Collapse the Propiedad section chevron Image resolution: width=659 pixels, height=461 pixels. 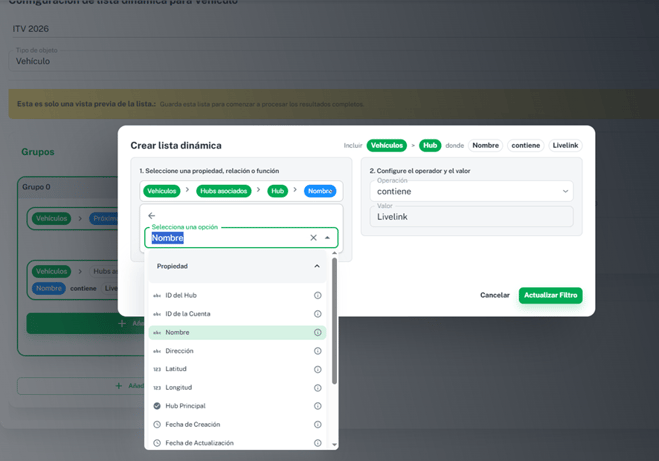click(317, 266)
